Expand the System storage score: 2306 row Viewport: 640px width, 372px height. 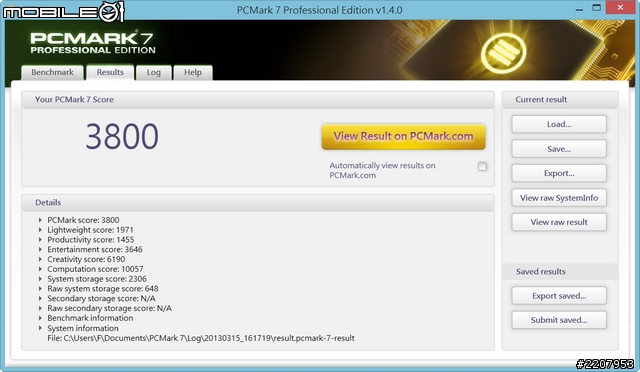(x=40, y=279)
